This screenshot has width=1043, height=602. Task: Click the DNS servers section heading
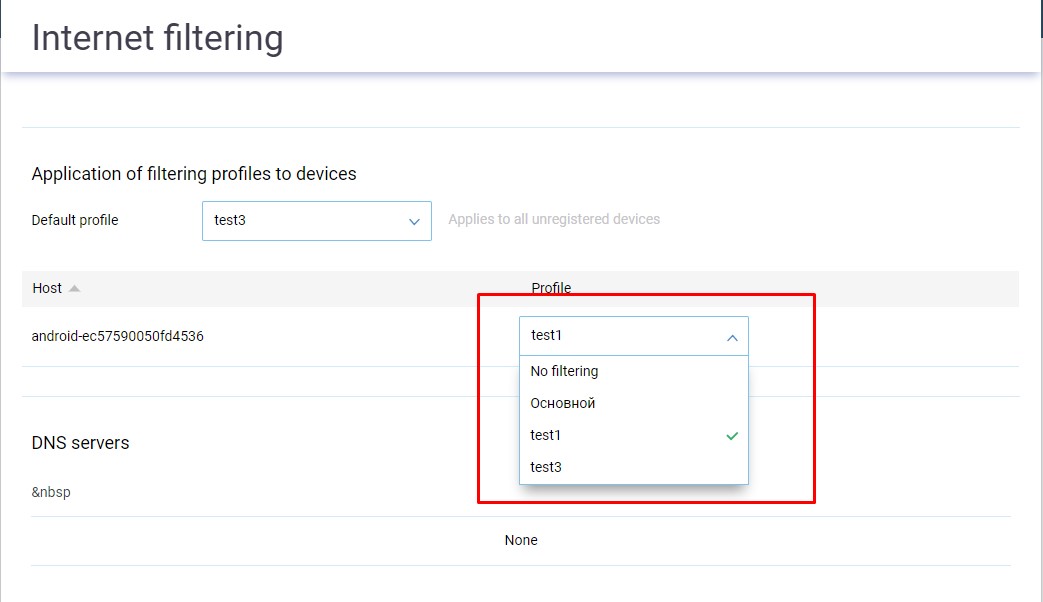click(80, 442)
